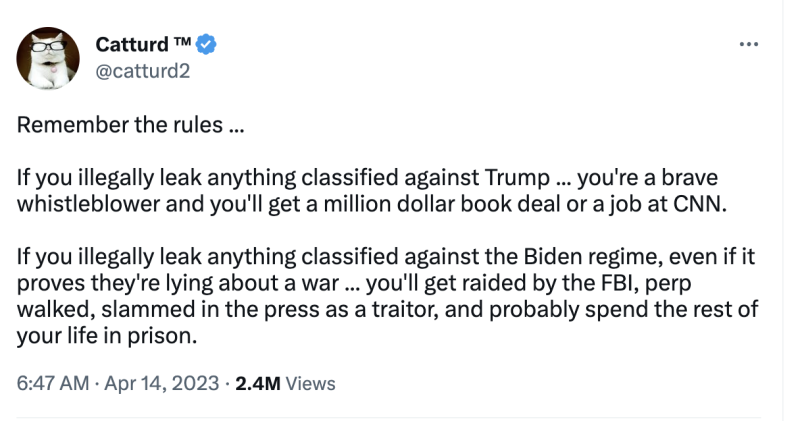Open the 6:47 AM timestamp link
Viewport: 800px width, 421px height.
point(51,383)
